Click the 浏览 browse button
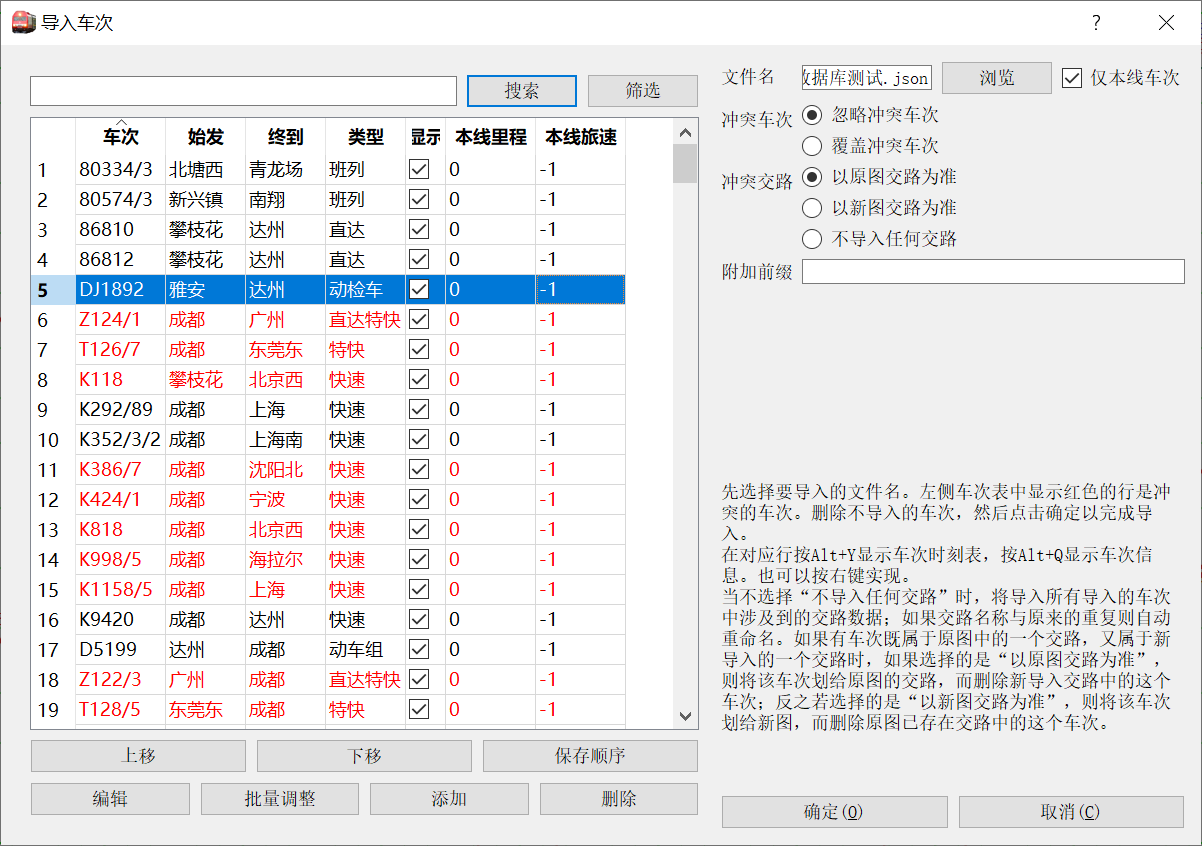 click(x=997, y=78)
